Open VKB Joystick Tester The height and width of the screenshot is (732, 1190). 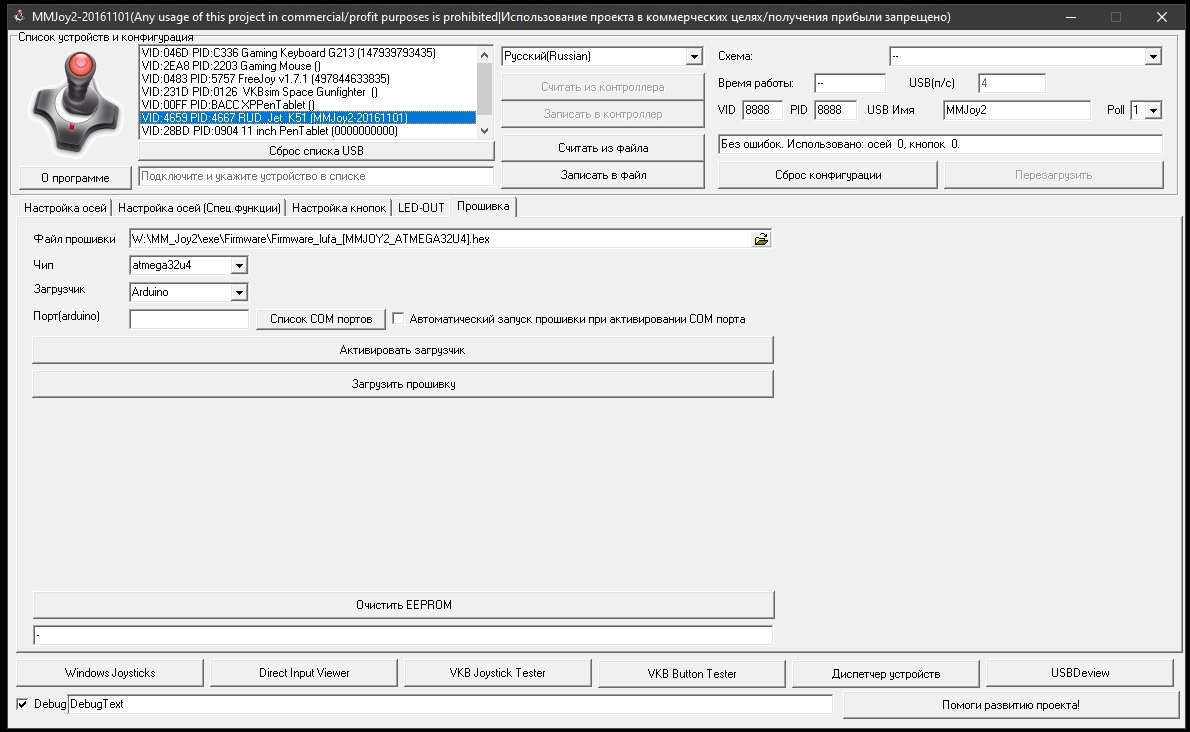497,673
